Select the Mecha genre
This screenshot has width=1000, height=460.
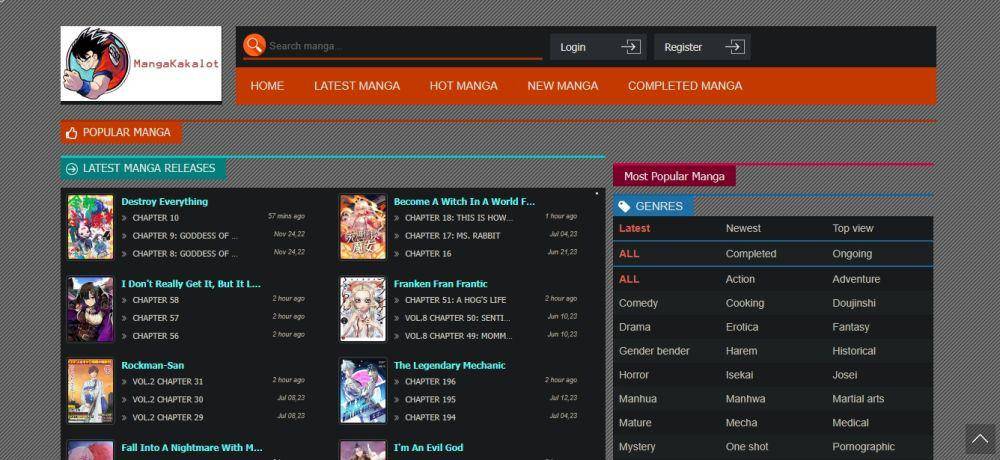741,423
